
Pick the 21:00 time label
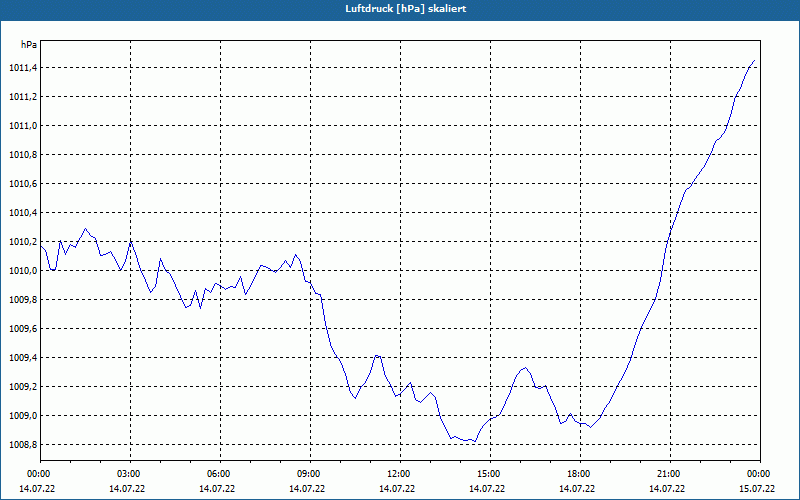click(x=670, y=474)
